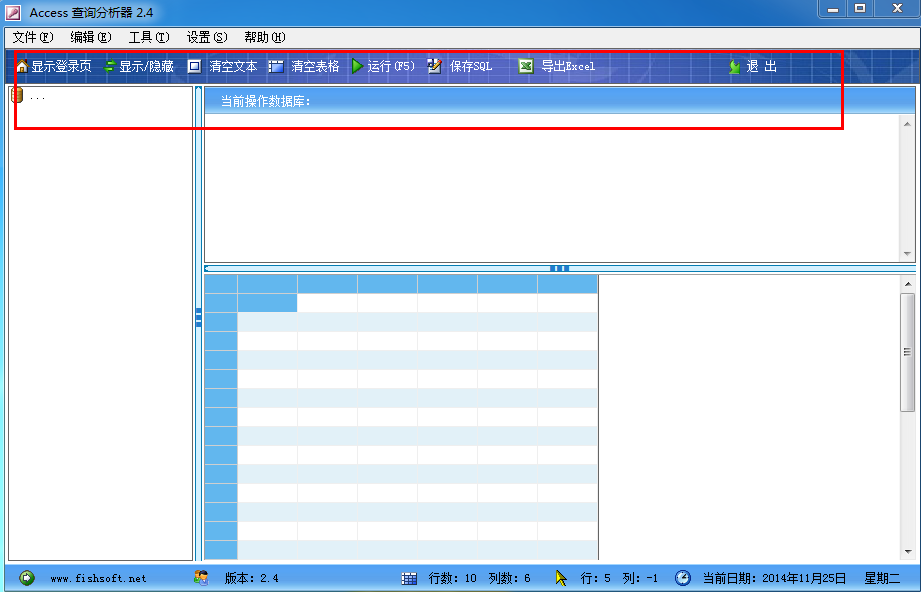Clear the SQL text with 清空文本
Image resolution: width=921 pixels, height=592 pixels.
[233, 66]
